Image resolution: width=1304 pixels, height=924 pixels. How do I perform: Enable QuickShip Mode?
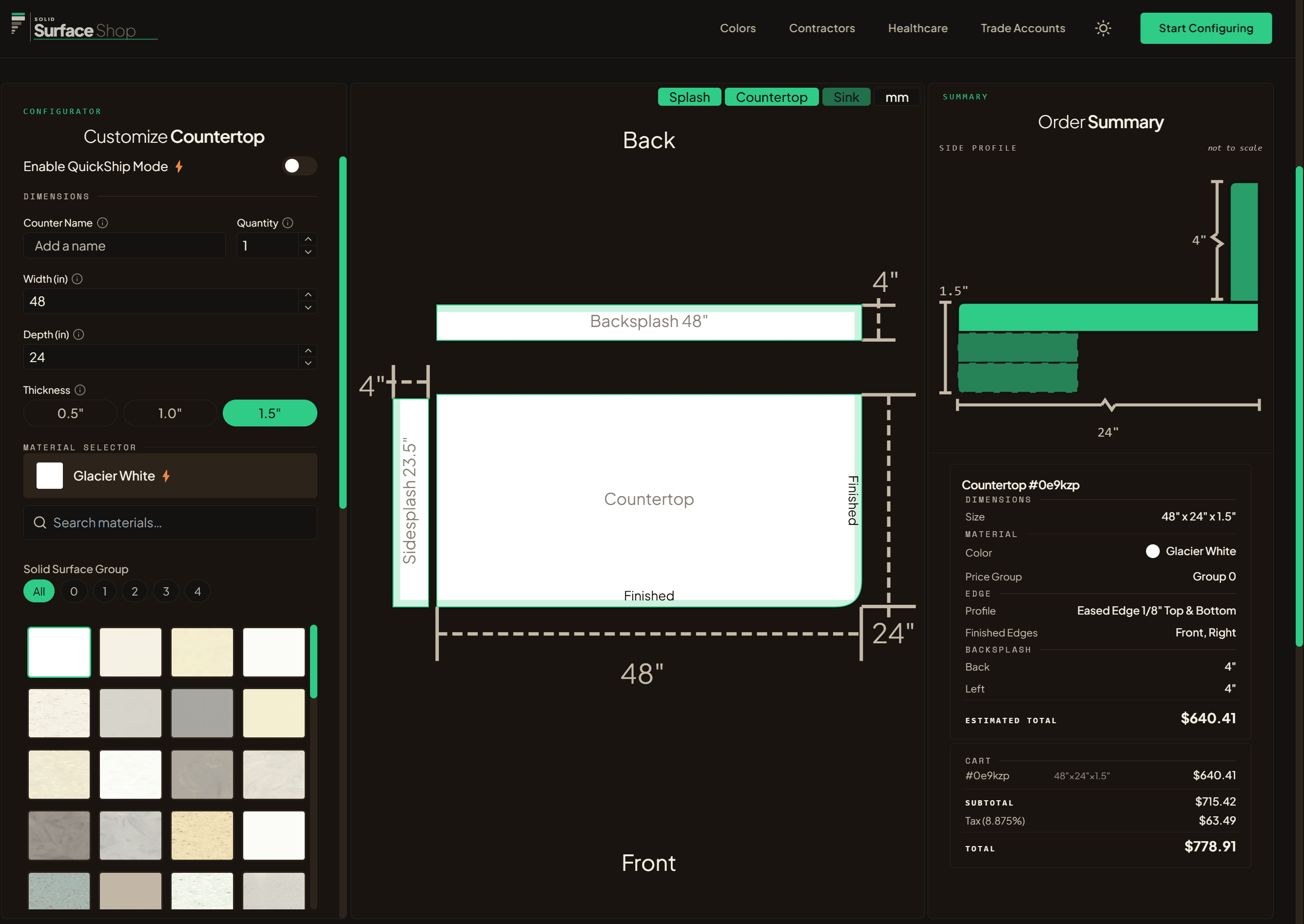point(299,166)
